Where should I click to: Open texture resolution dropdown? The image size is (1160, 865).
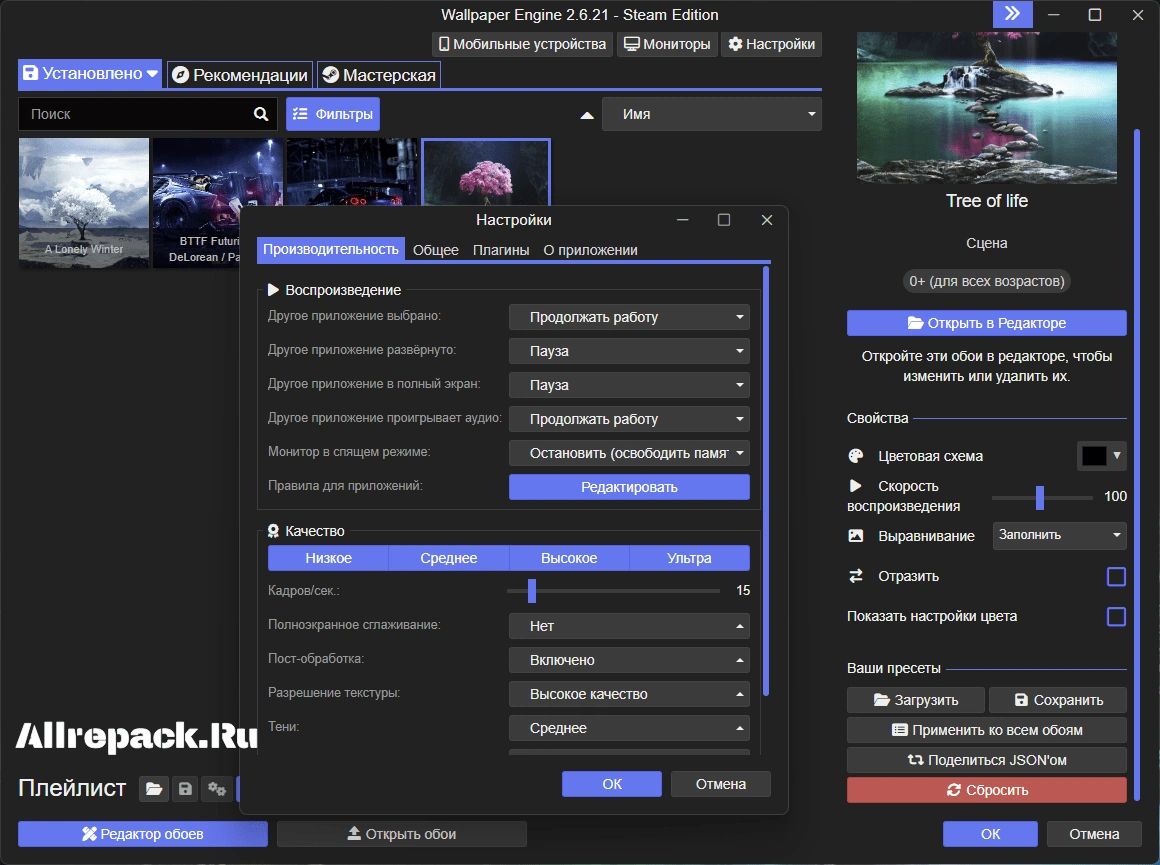tap(629, 694)
